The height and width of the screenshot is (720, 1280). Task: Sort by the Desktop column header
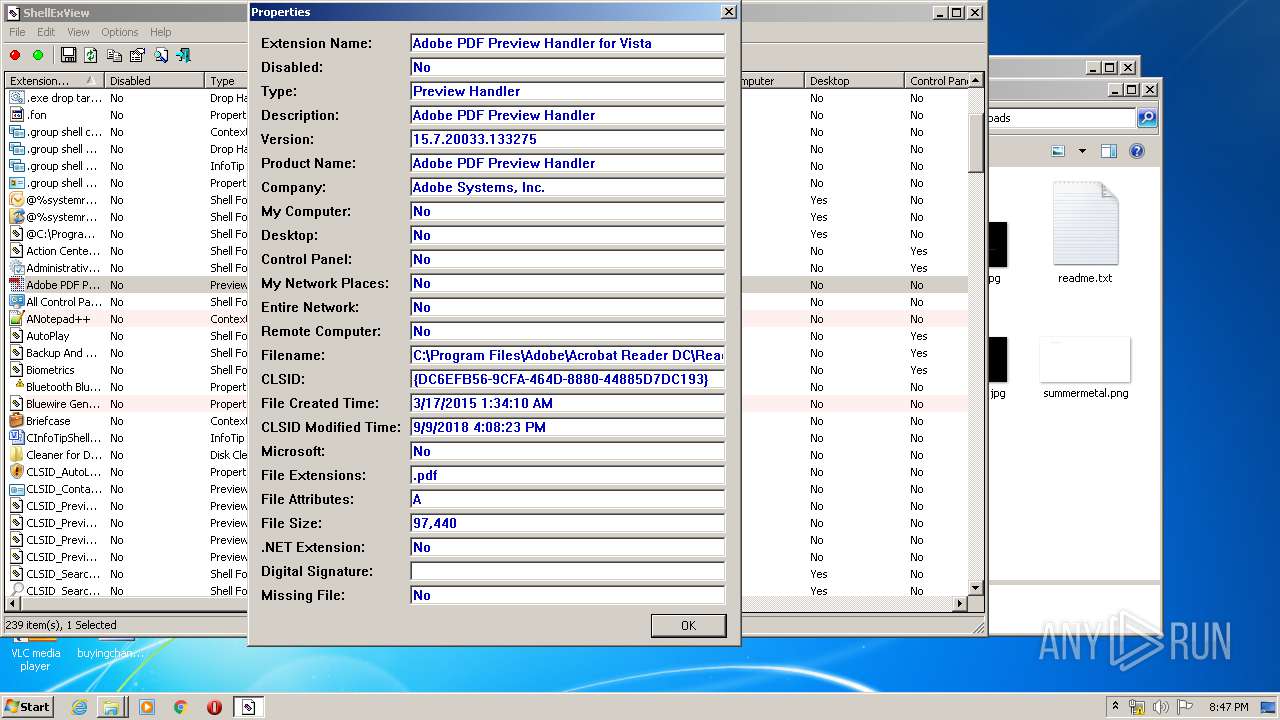tap(854, 81)
